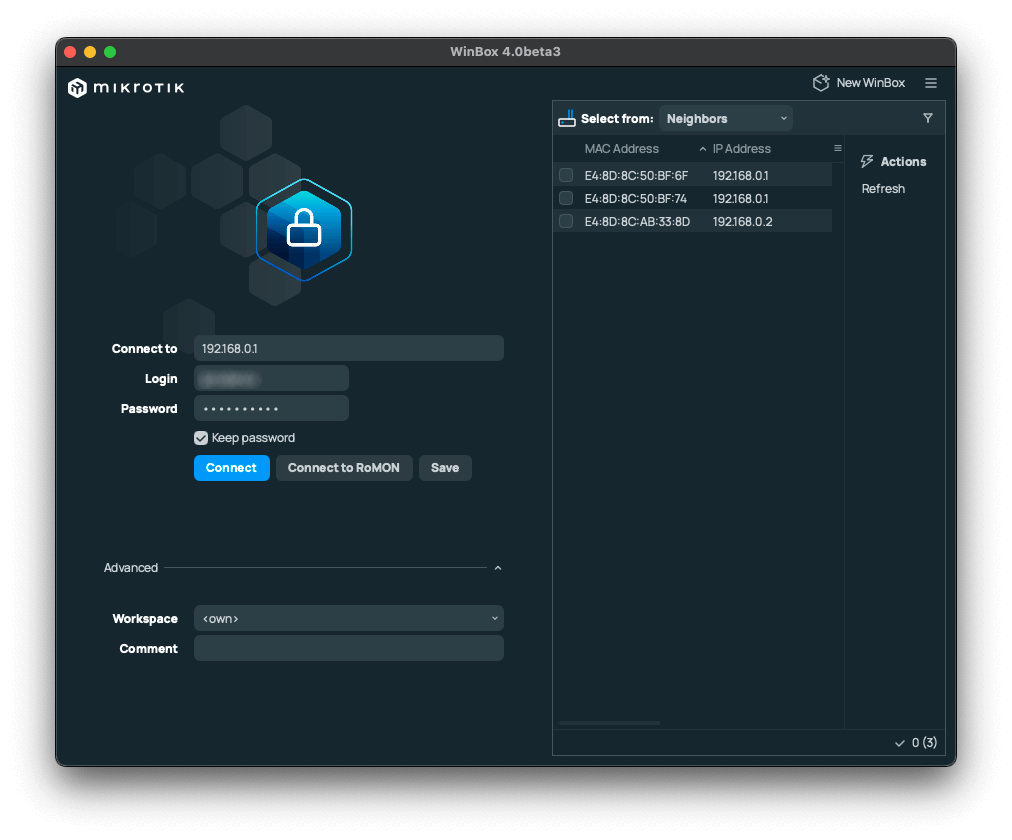Click the Connect to RoMON button
This screenshot has height=840, width=1012.
[344, 468]
